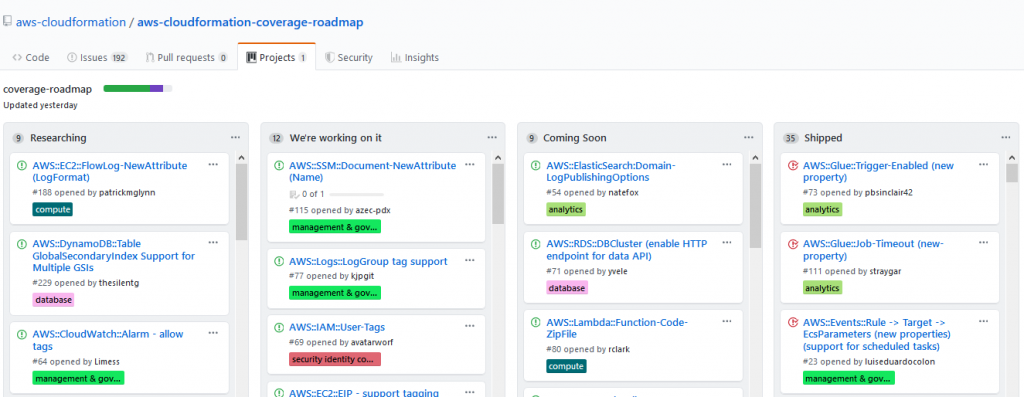Open the Shipped column menu

coord(1006,138)
